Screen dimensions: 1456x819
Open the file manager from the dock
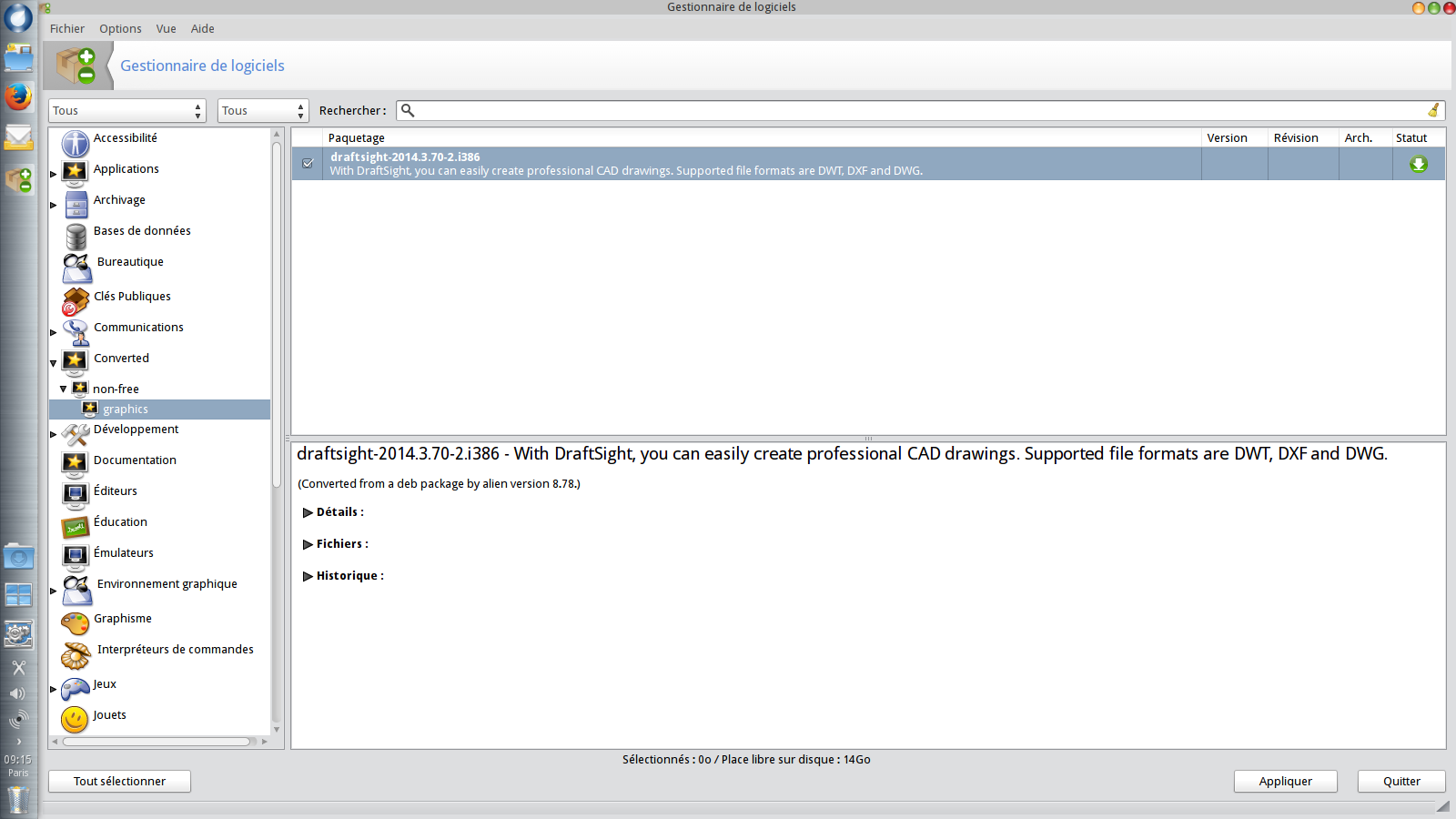coord(18,58)
